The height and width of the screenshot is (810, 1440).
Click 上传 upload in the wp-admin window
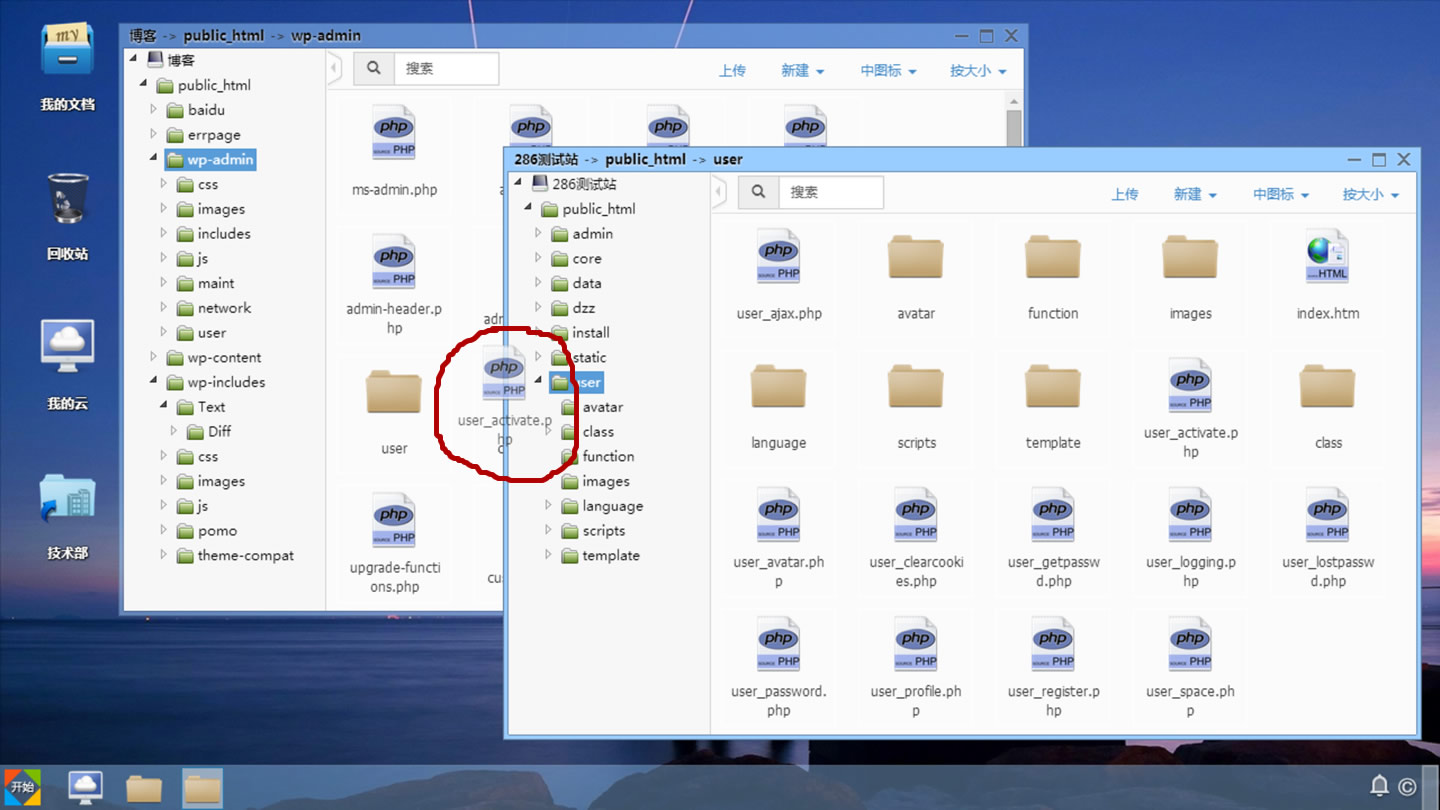732,70
